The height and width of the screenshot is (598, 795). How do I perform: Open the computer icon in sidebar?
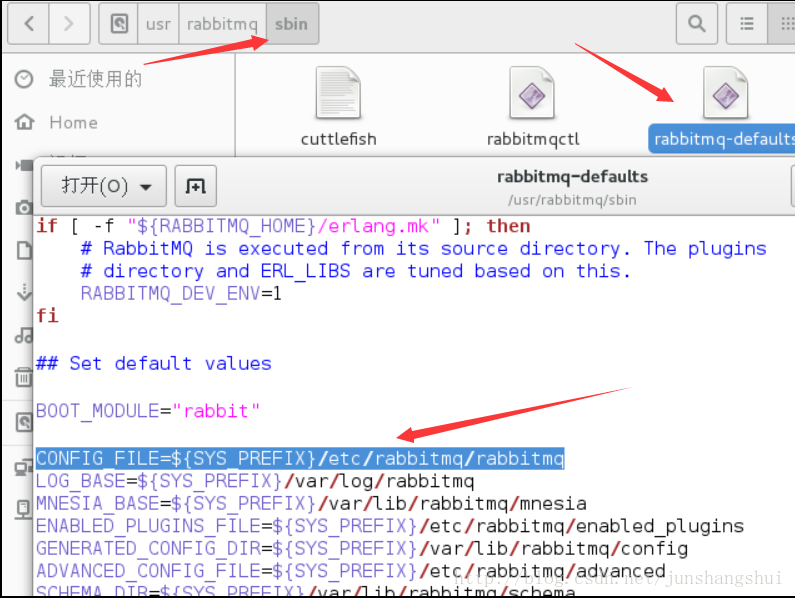[x=24, y=467]
